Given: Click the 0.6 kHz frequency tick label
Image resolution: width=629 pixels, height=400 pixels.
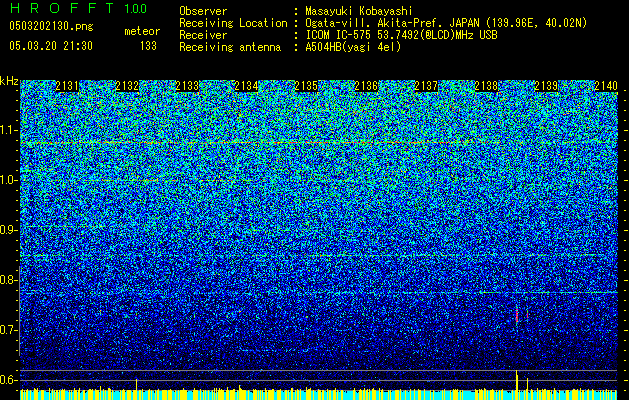Looking at the screenshot, I should [x=8, y=380].
